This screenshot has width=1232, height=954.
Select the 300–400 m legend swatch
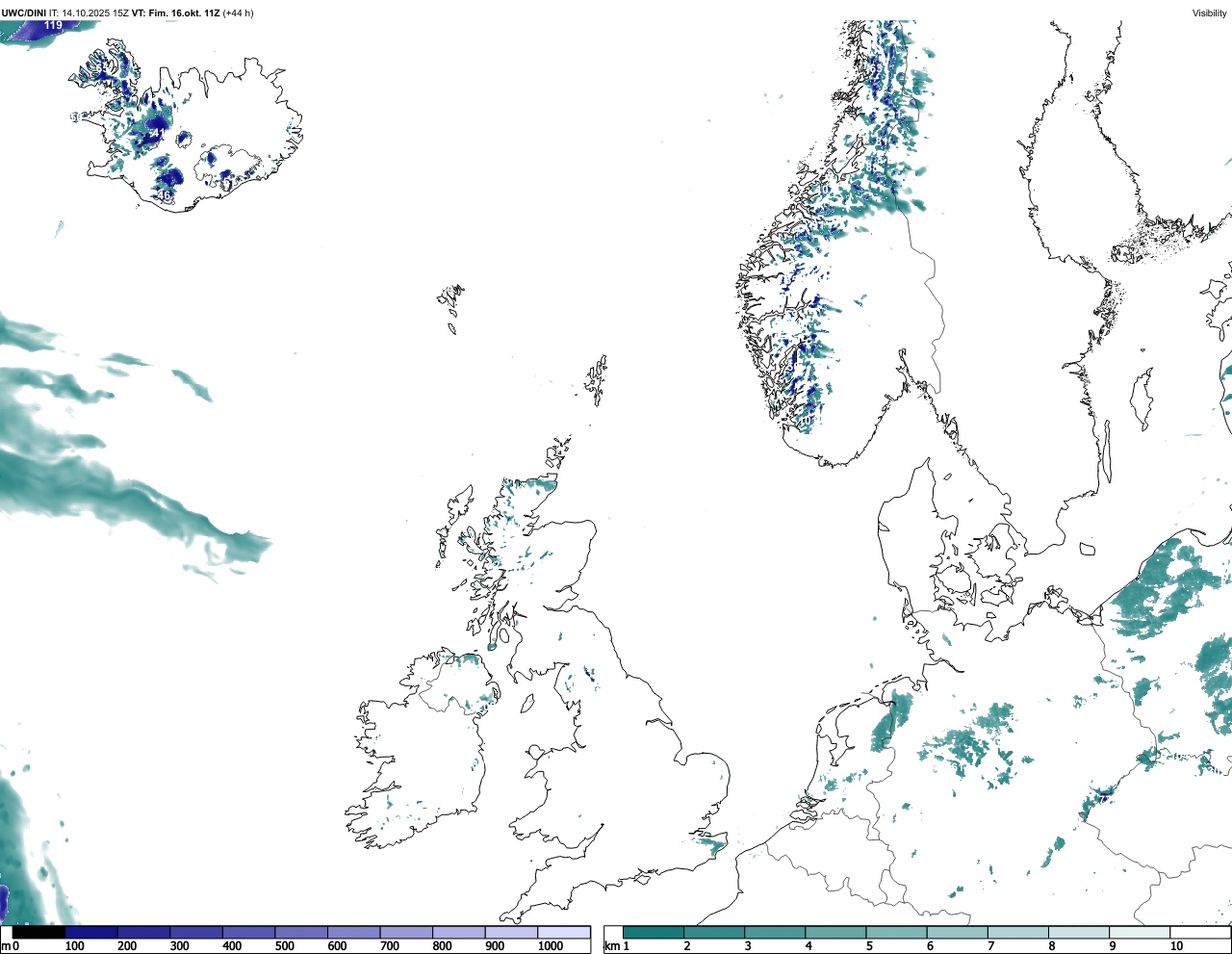(x=196, y=932)
